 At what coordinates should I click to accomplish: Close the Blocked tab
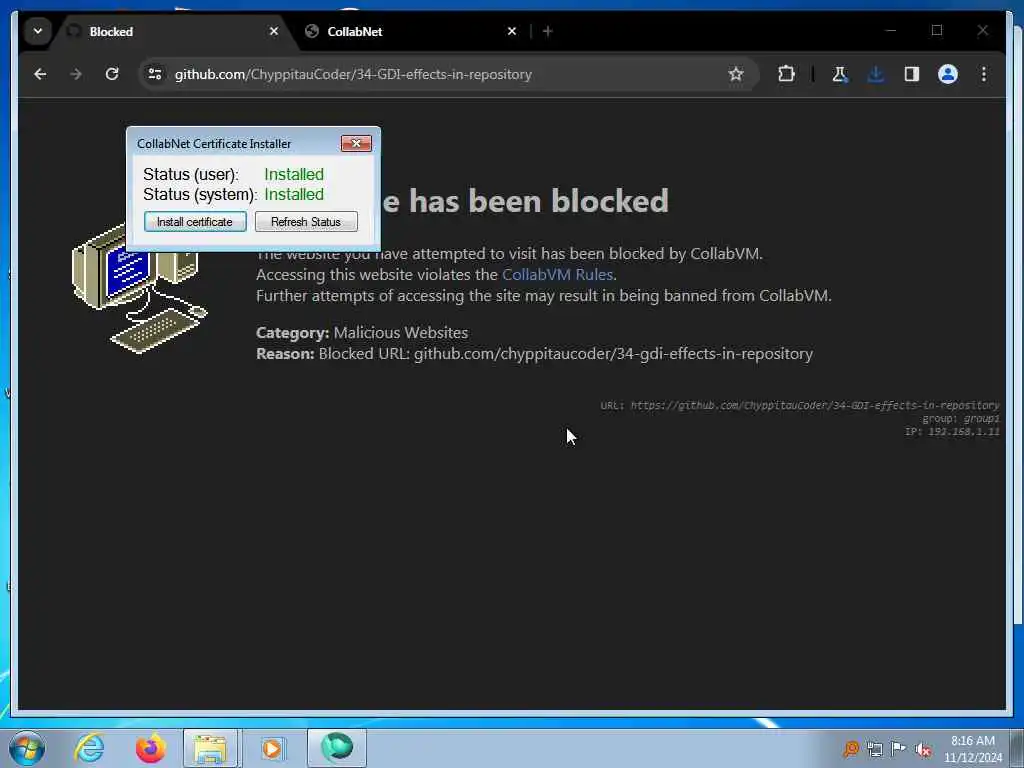pos(274,31)
